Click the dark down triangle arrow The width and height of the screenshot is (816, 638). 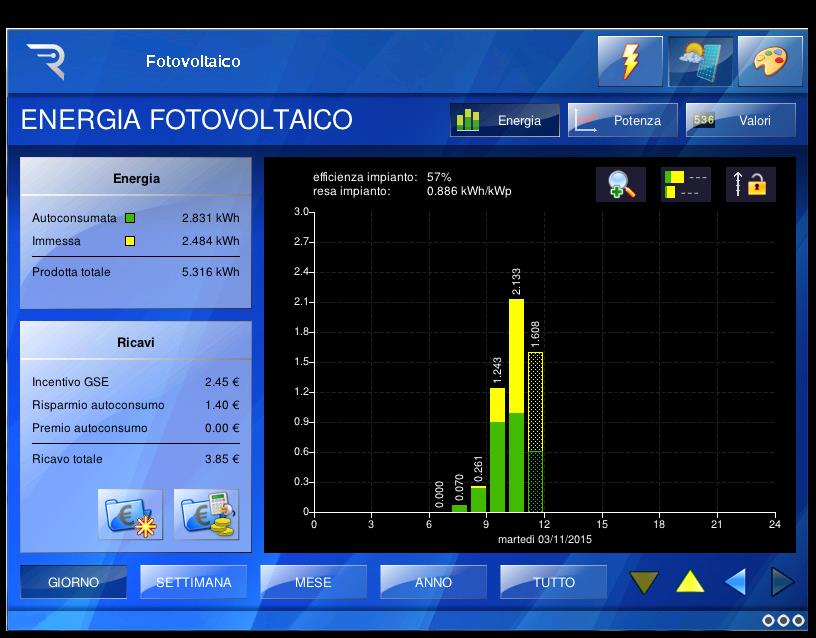(x=645, y=582)
